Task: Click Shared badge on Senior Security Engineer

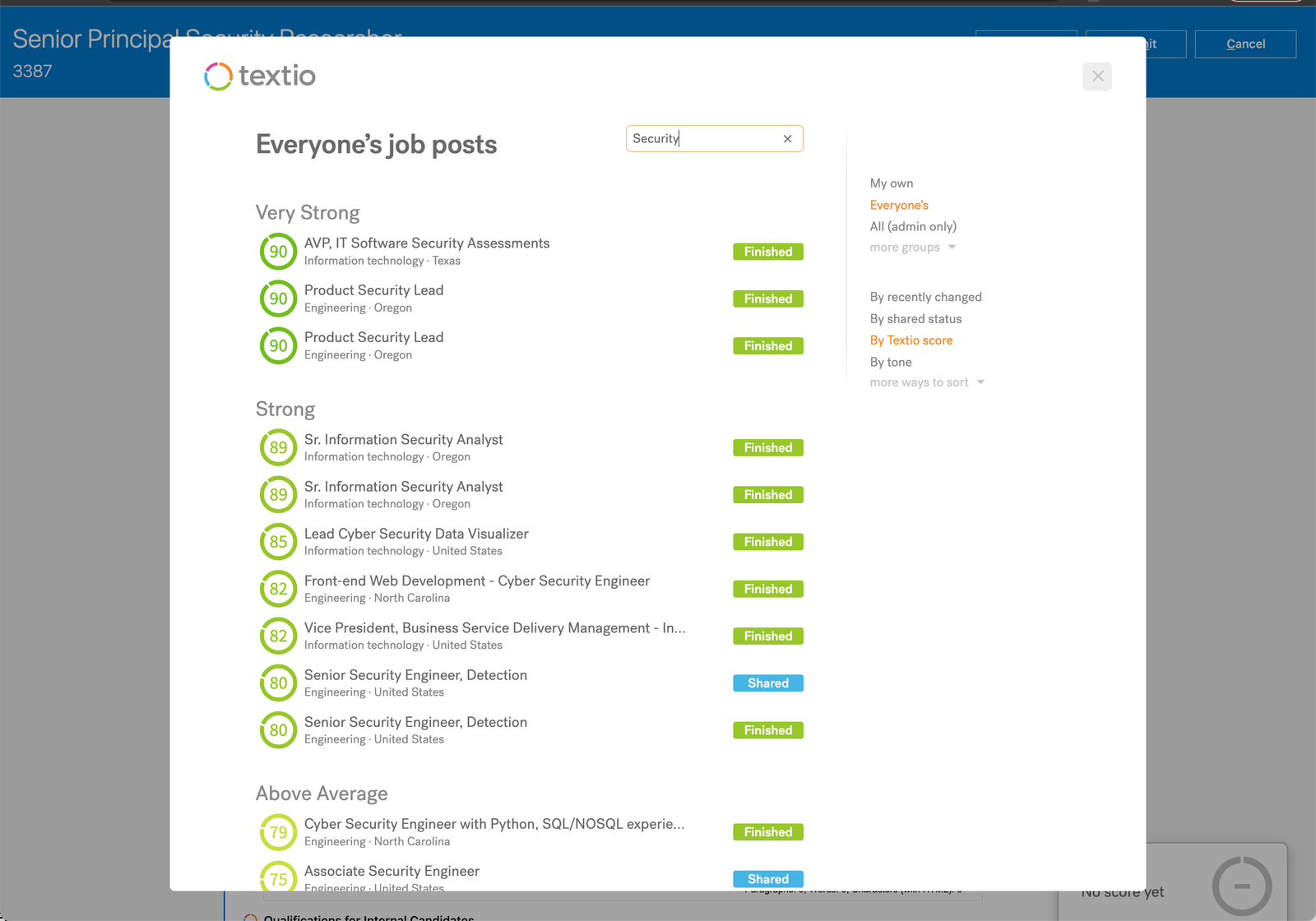Action: [x=767, y=683]
